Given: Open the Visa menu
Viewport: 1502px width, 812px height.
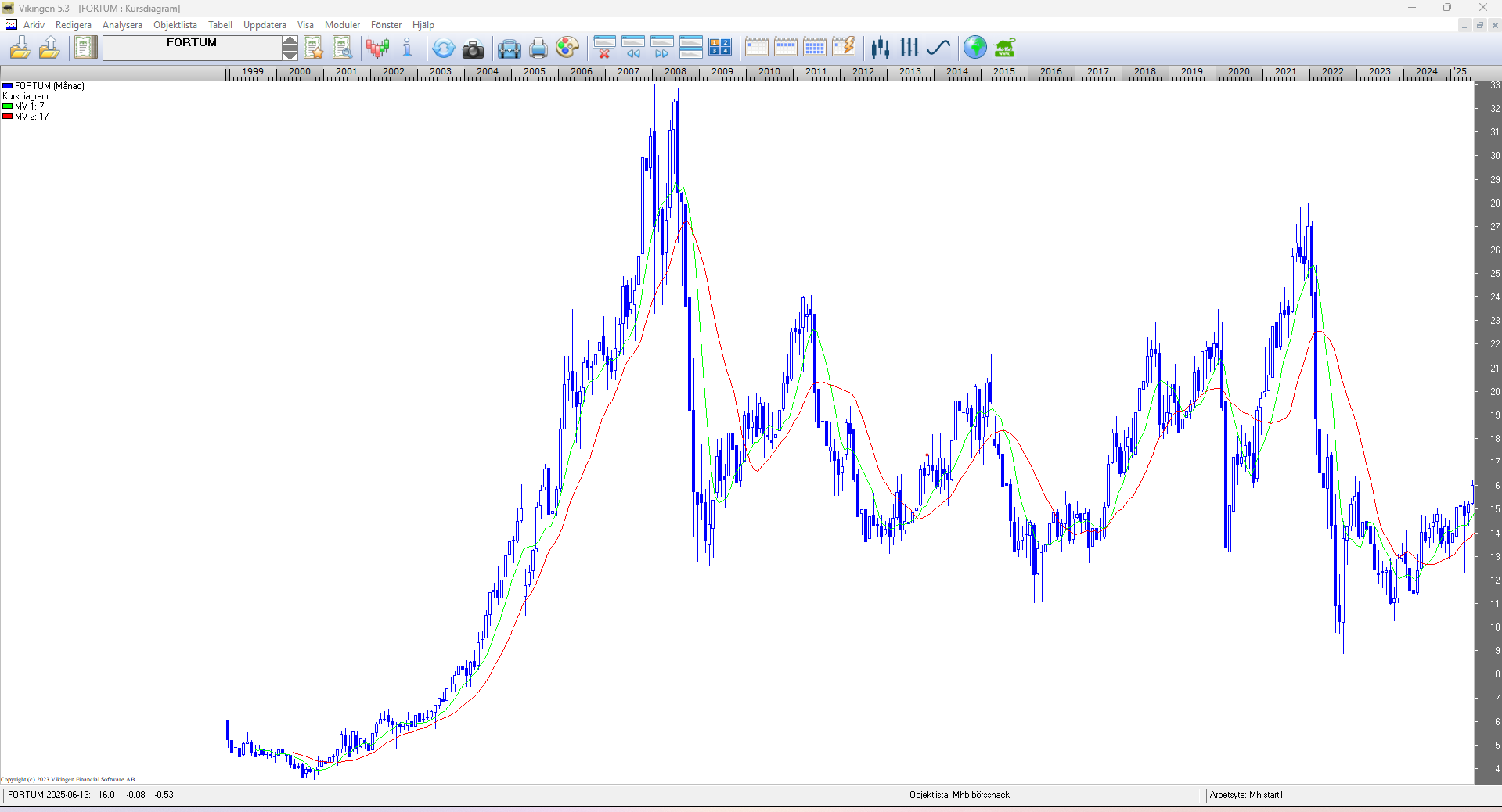Looking at the screenshot, I should (x=305, y=25).
